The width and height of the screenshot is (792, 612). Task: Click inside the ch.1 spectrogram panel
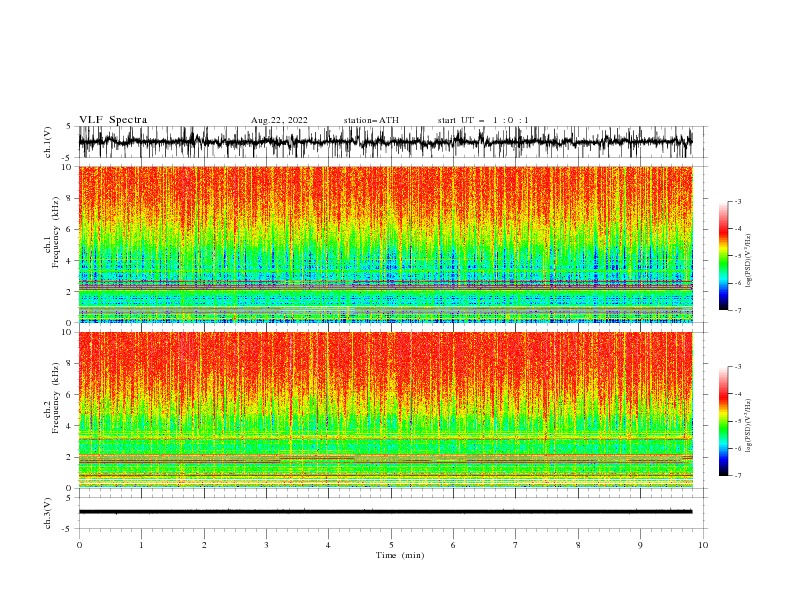click(x=385, y=244)
